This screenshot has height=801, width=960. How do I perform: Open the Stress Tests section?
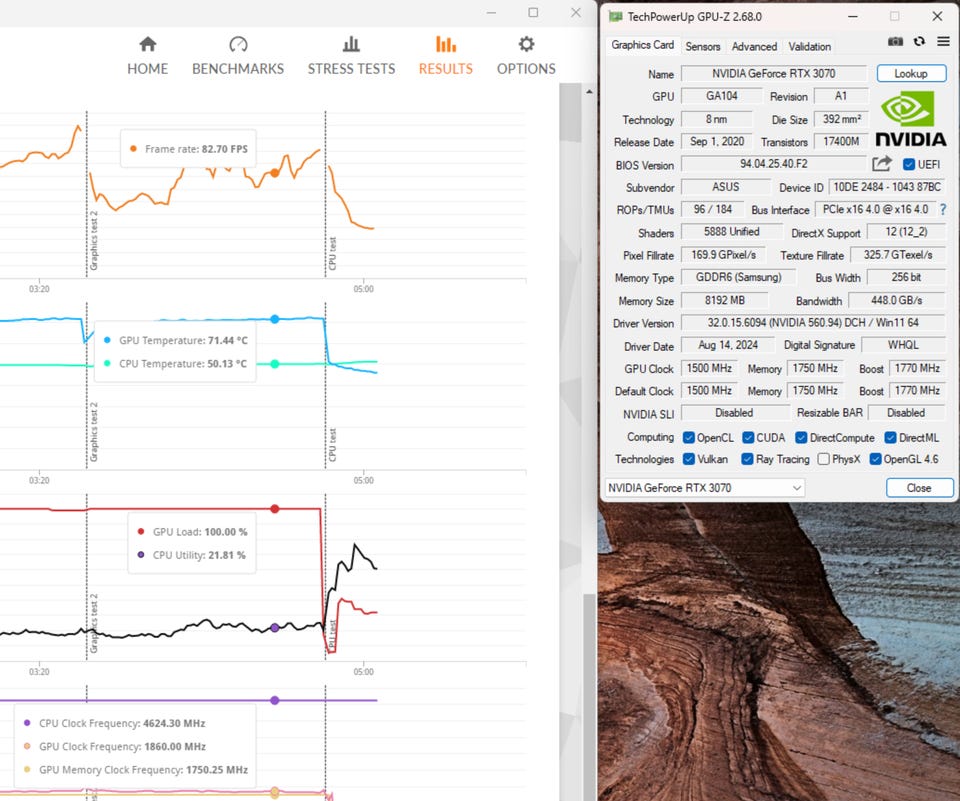[351, 55]
